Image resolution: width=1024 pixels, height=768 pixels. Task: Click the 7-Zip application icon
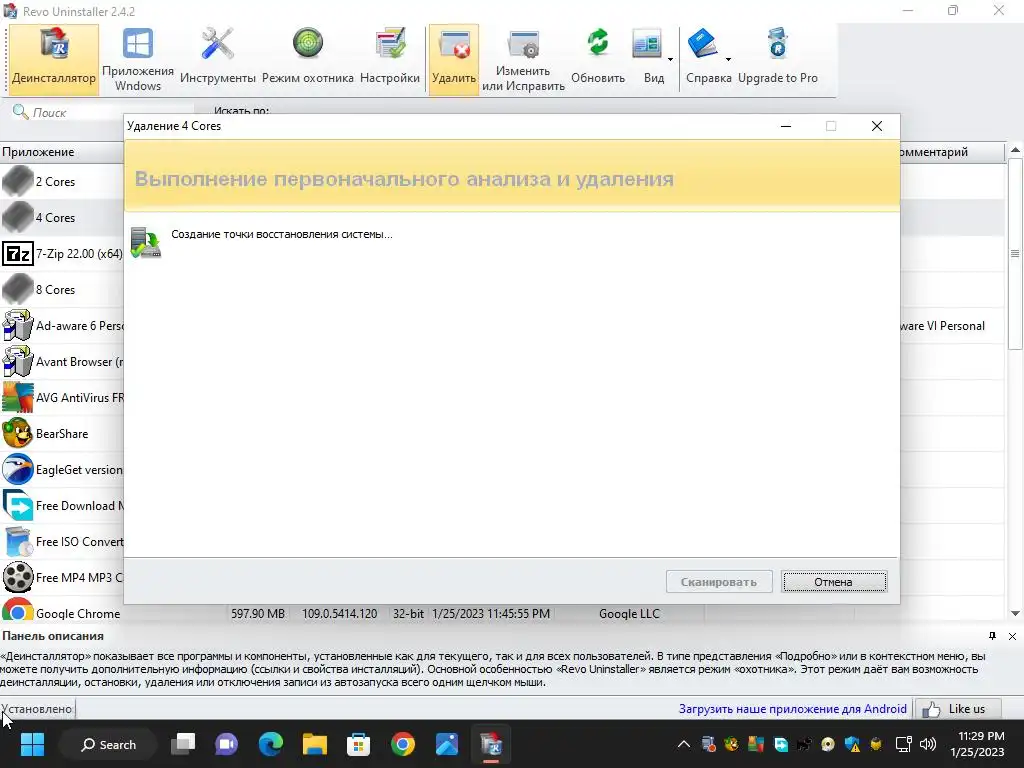pyautogui.click(x=18, y=253)
